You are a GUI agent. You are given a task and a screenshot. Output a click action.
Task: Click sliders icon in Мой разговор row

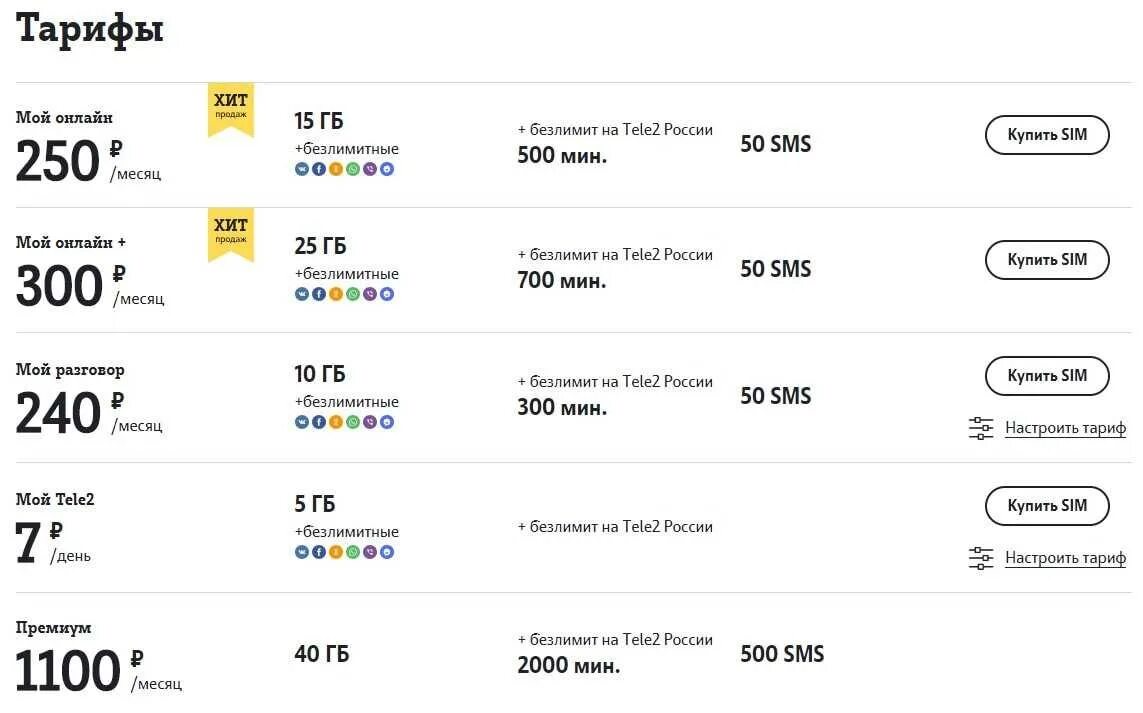(981, 428)
